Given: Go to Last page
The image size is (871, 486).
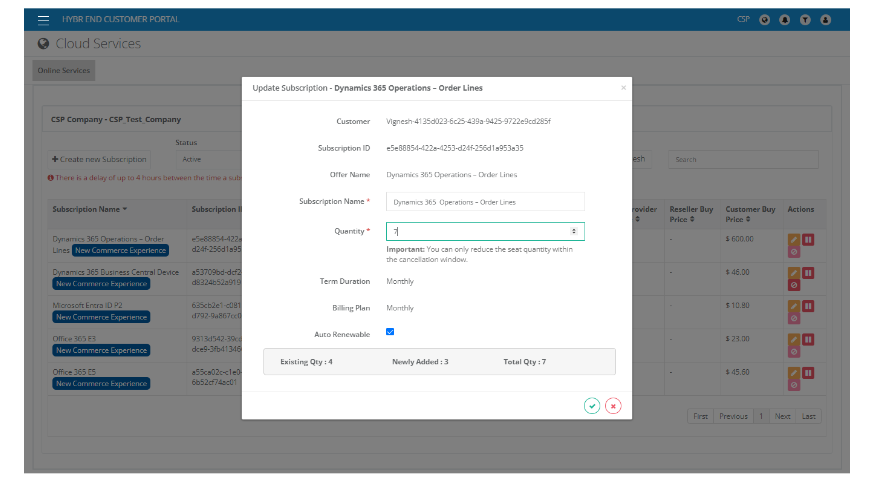Looking at the screenshot, I should pos(808,416).
